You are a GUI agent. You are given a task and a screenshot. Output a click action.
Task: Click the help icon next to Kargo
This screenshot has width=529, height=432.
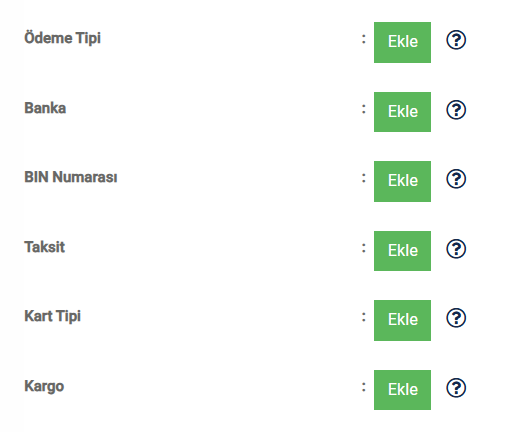point(456,387)
